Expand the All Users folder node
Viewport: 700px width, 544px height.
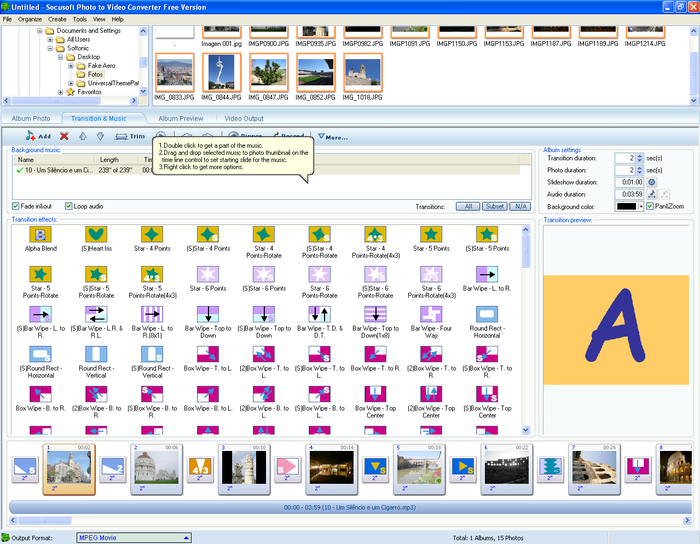pos(50,39)
